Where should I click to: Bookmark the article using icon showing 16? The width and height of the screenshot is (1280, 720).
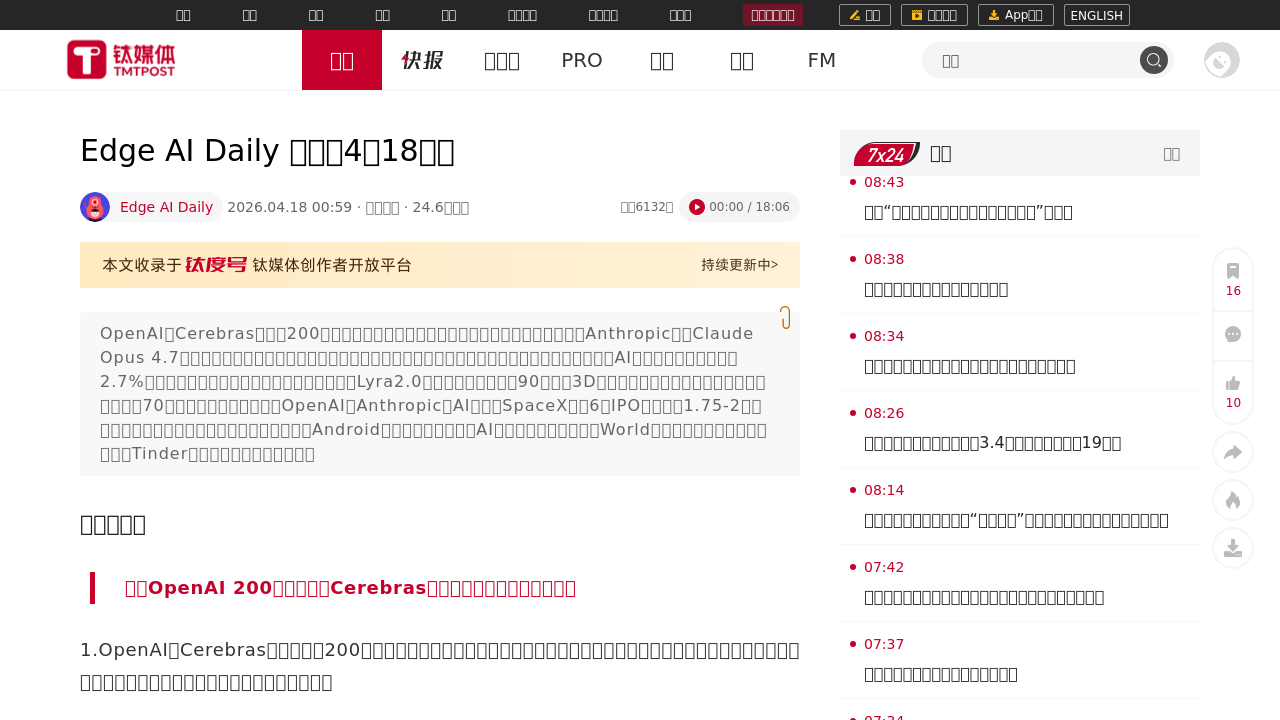(x=1233, y=279)
